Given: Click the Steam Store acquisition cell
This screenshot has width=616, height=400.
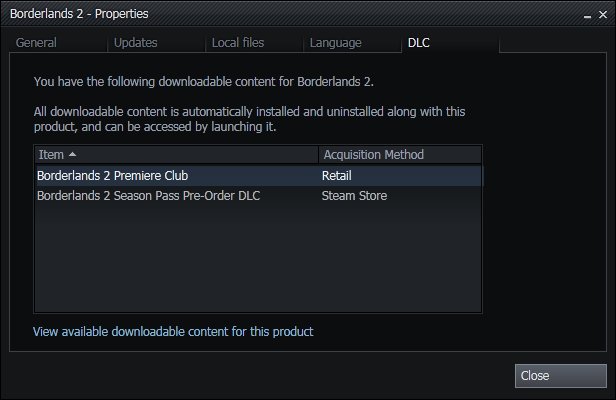Looking at the screenshot, I should (x=354, y=196).
